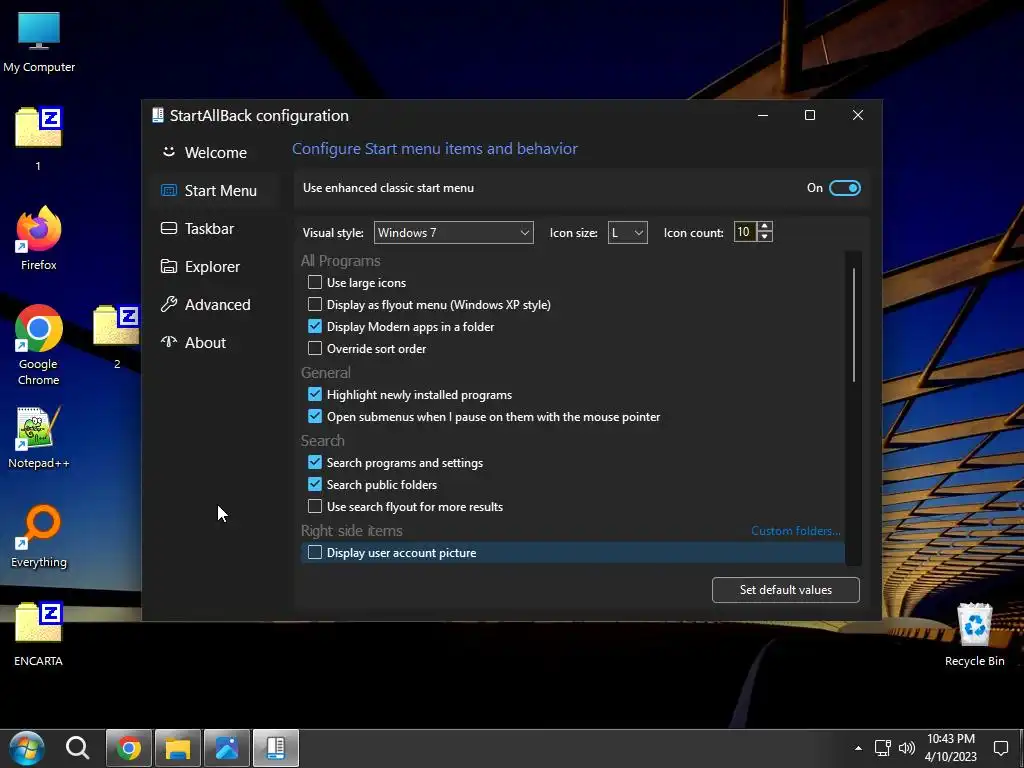
Task: Select StartAllBack taskbar button
Action: point(276,748)
